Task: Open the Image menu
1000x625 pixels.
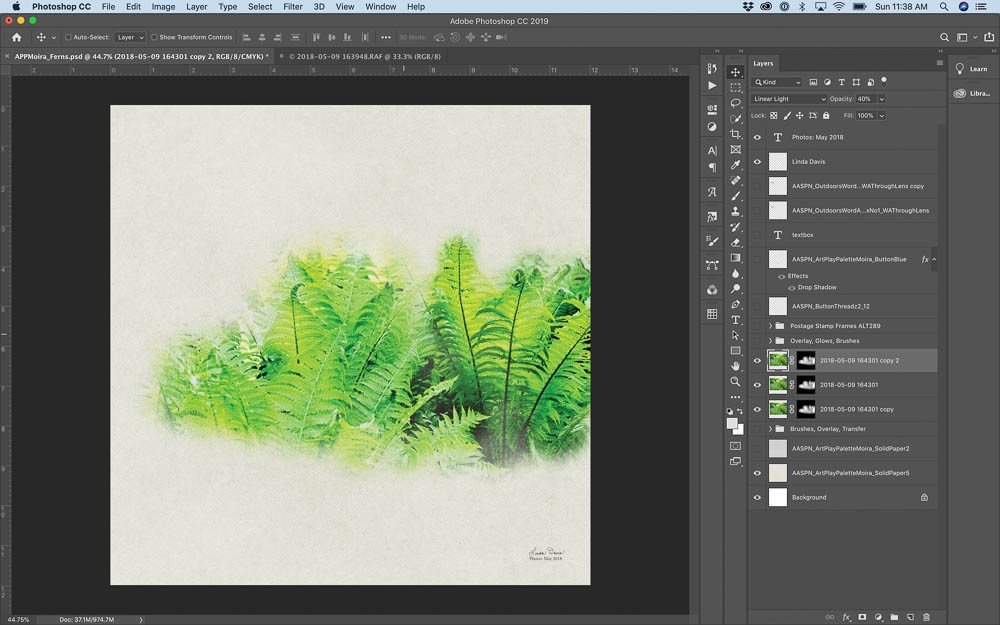Action: pyautogui.click(x=163, y=6)
